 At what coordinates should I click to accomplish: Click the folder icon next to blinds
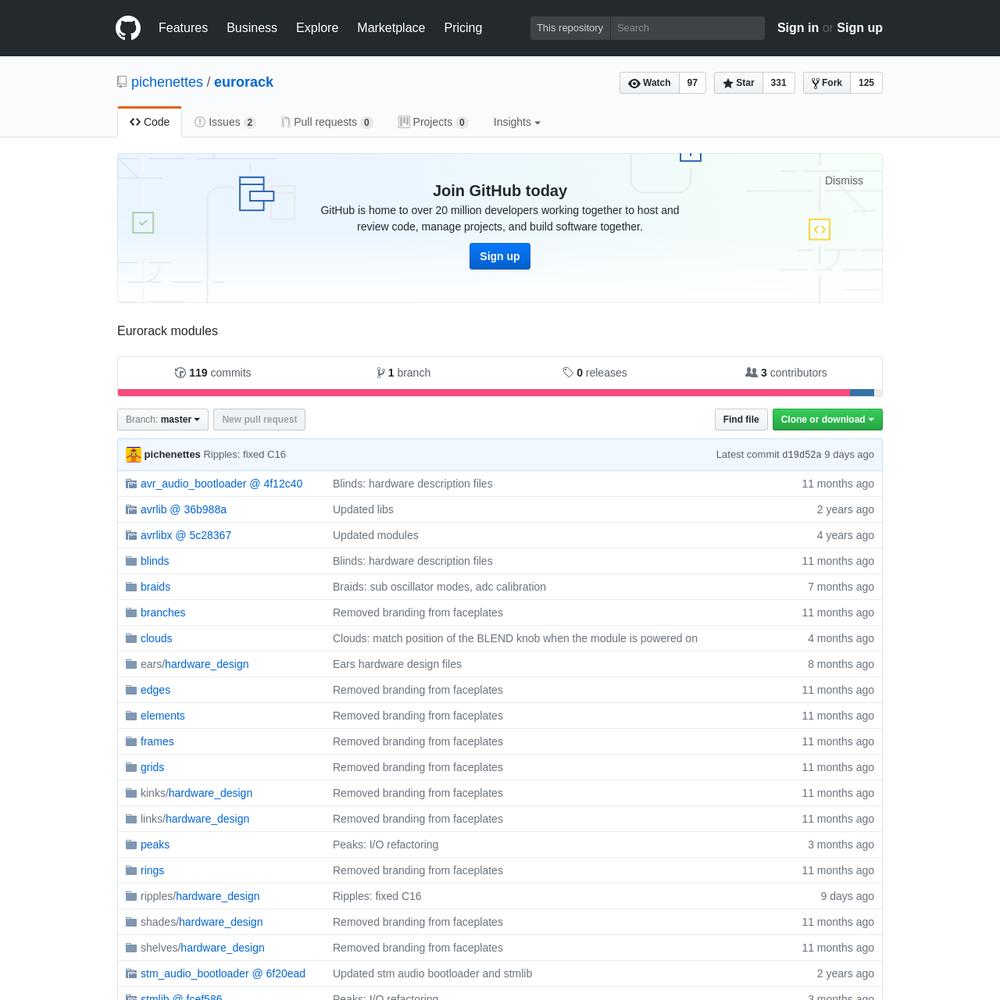[x=131, y=561]
